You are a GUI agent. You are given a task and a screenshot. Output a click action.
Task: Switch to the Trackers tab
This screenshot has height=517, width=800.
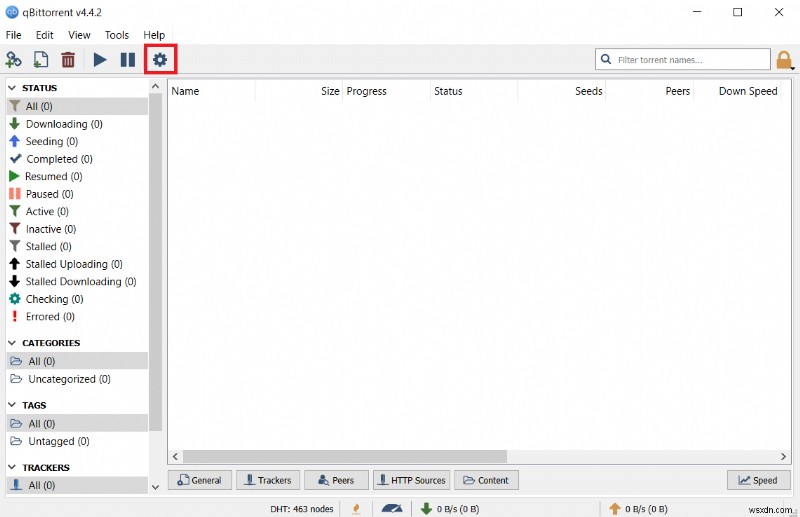tap(268, 480)
